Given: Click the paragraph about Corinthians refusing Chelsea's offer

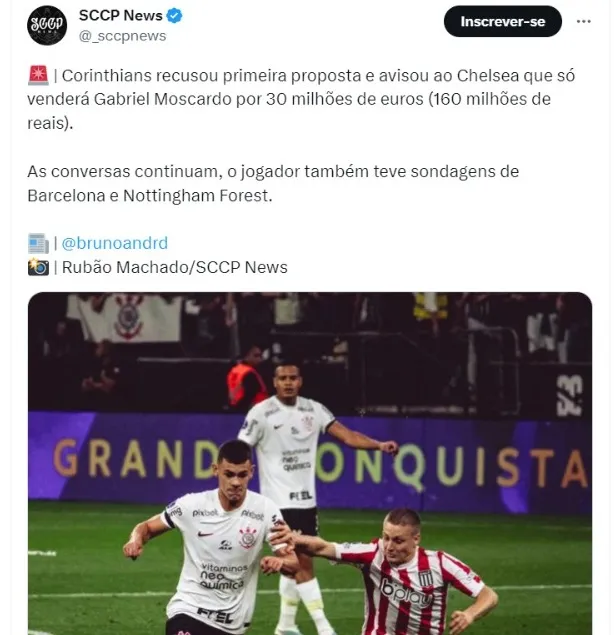Looking at the screenshot, I should click(301, 99).
